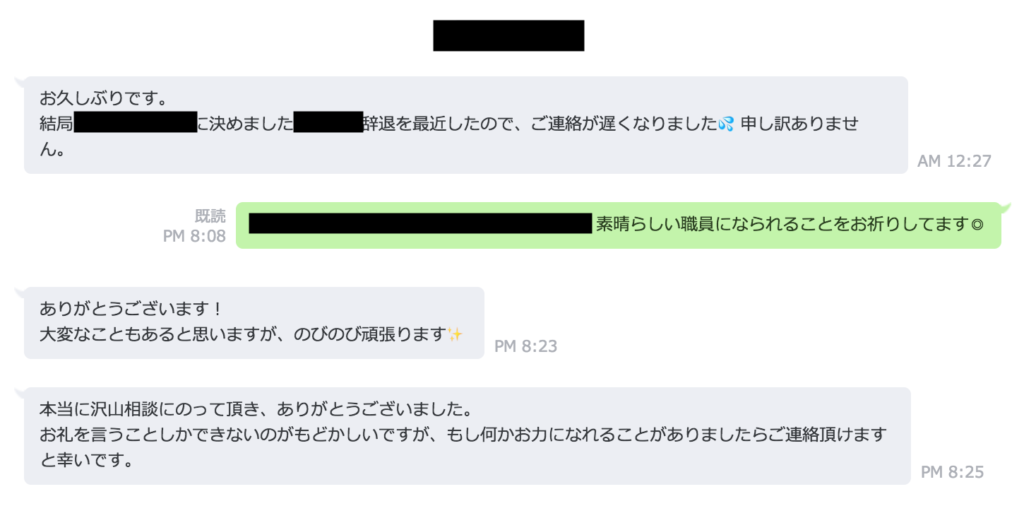
Task: Click the water droplet emoji in the first message
Action: 726,125
